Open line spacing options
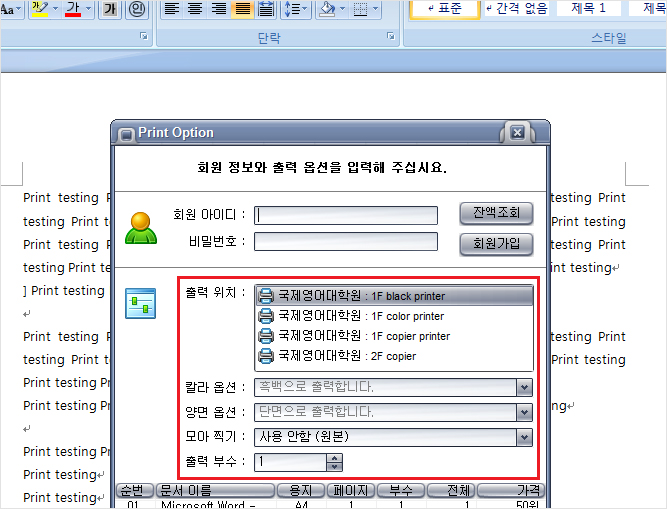This screenshot has width=667, height=509. (295, 9)
